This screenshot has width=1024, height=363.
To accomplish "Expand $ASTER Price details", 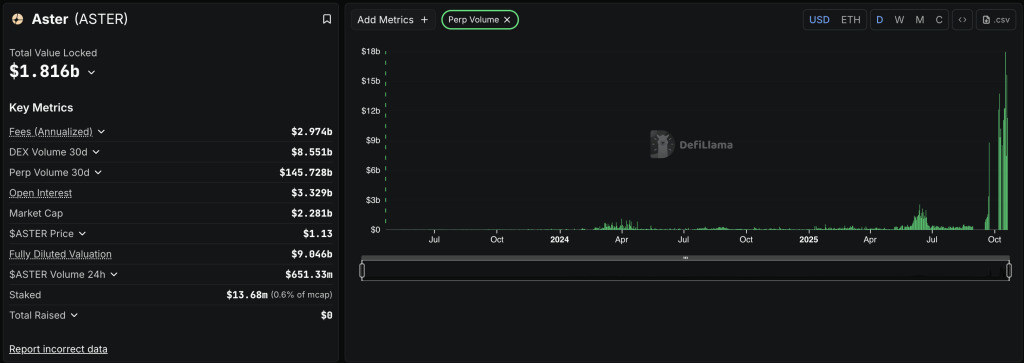I will pos(82,234).
